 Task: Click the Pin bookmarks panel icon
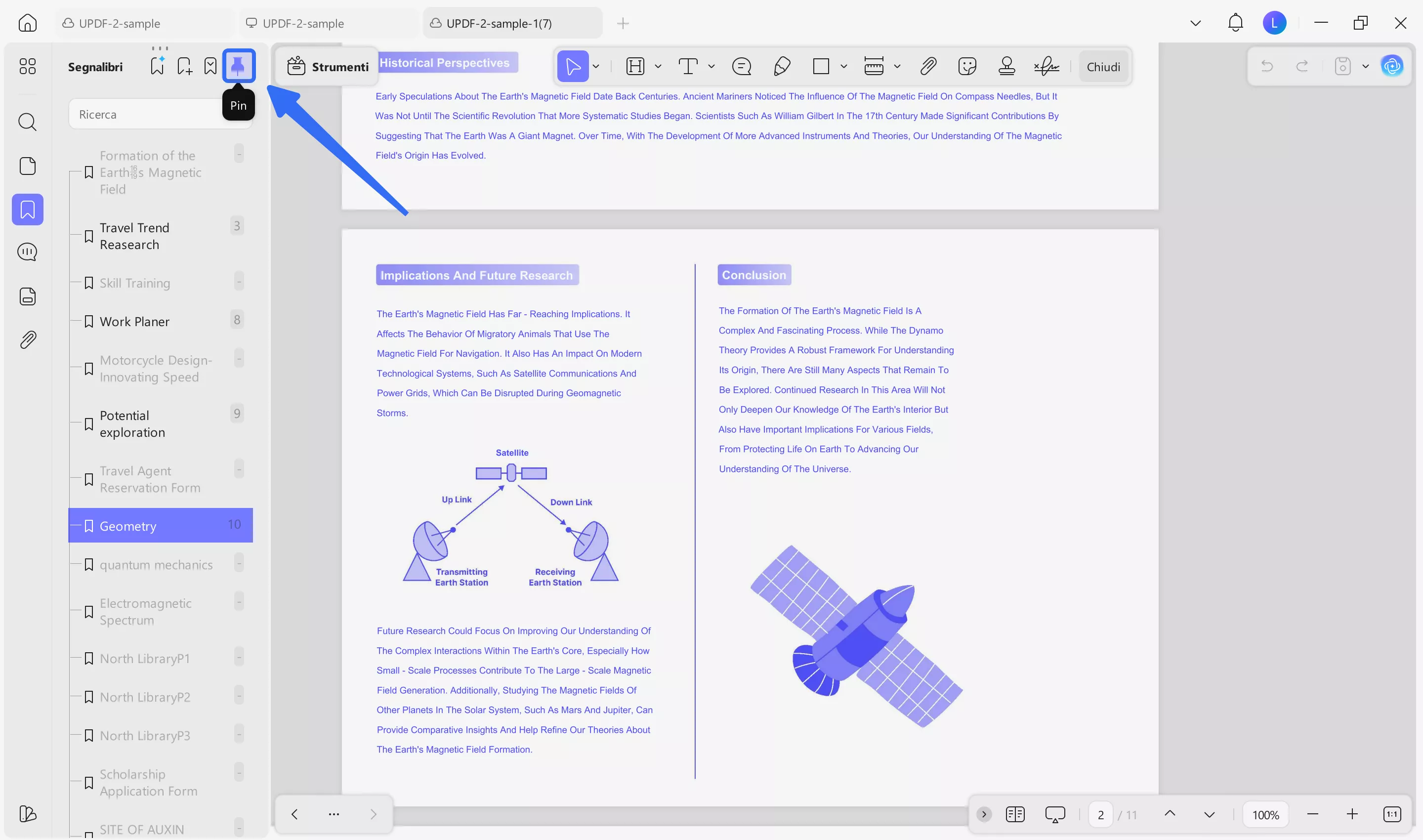pos(238,66)
